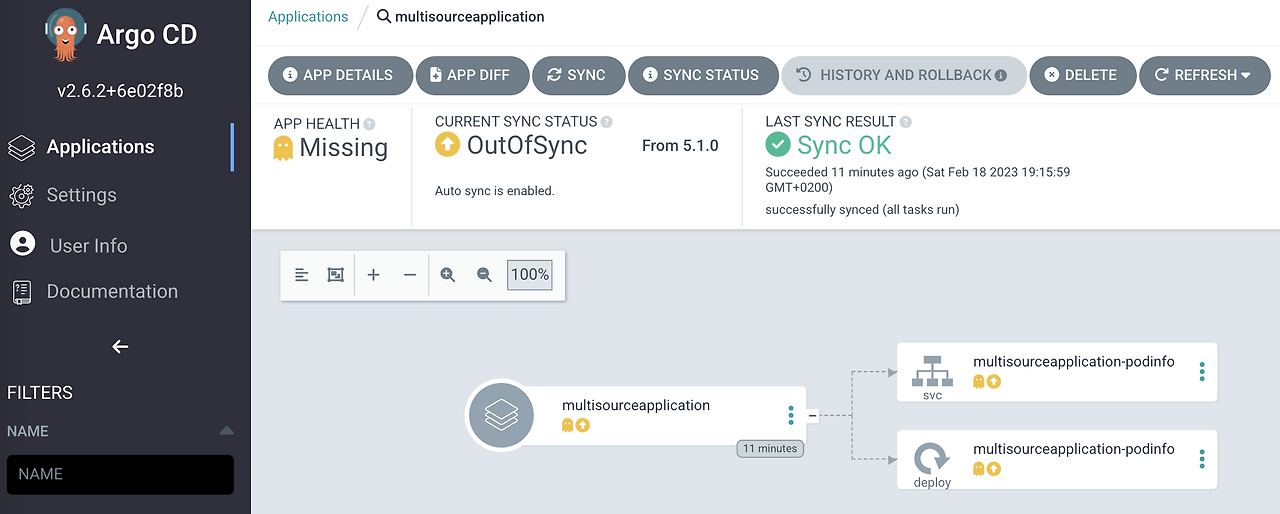Click the 'Succeeded 11 minutes ago' timestamp text
This screenshot has width=1280, height=514.
coord(918,180)
